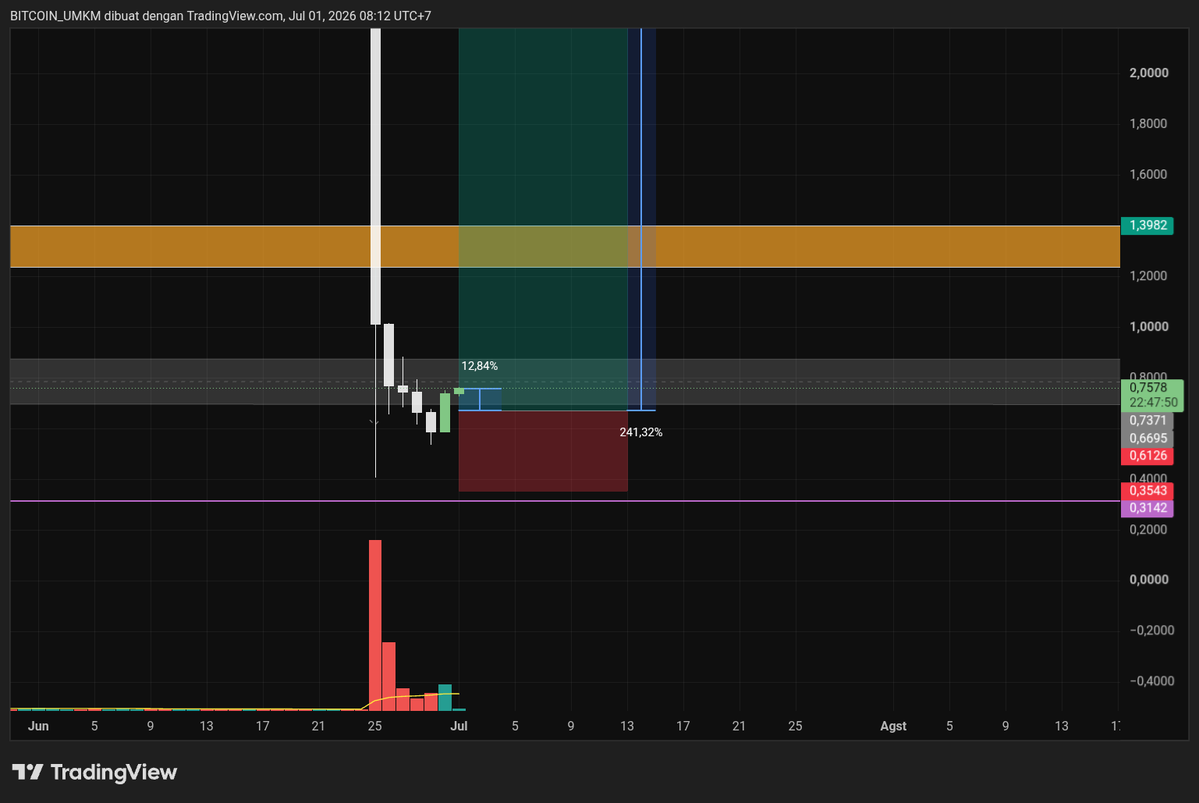Click the 17 date label in July
The width and height of the screenshot is (1199, 803).
683,726
